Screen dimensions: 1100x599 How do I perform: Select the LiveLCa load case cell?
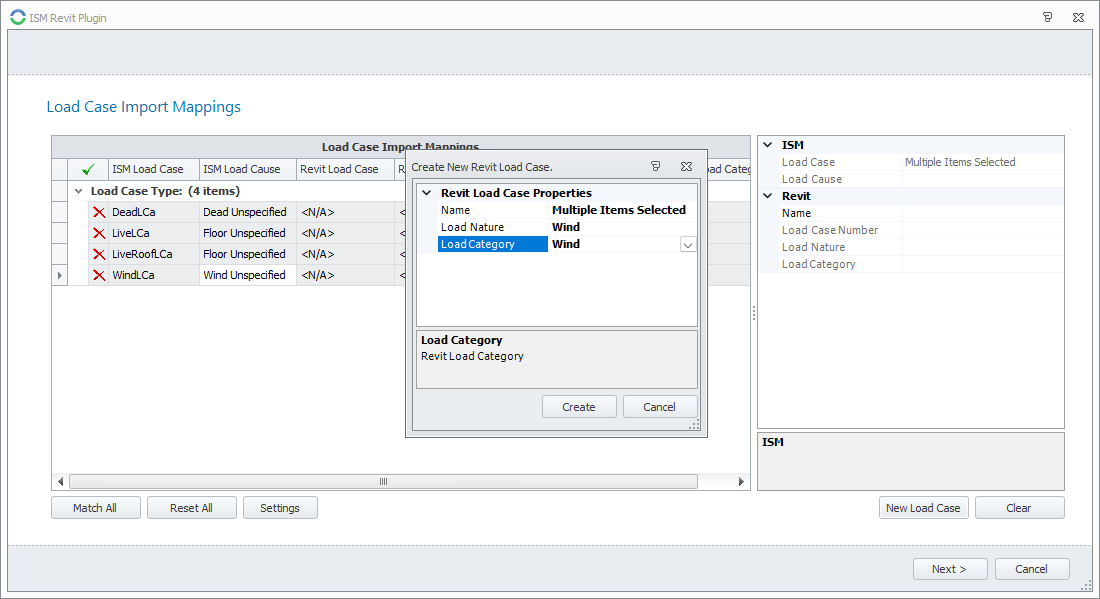click(154, 233)
